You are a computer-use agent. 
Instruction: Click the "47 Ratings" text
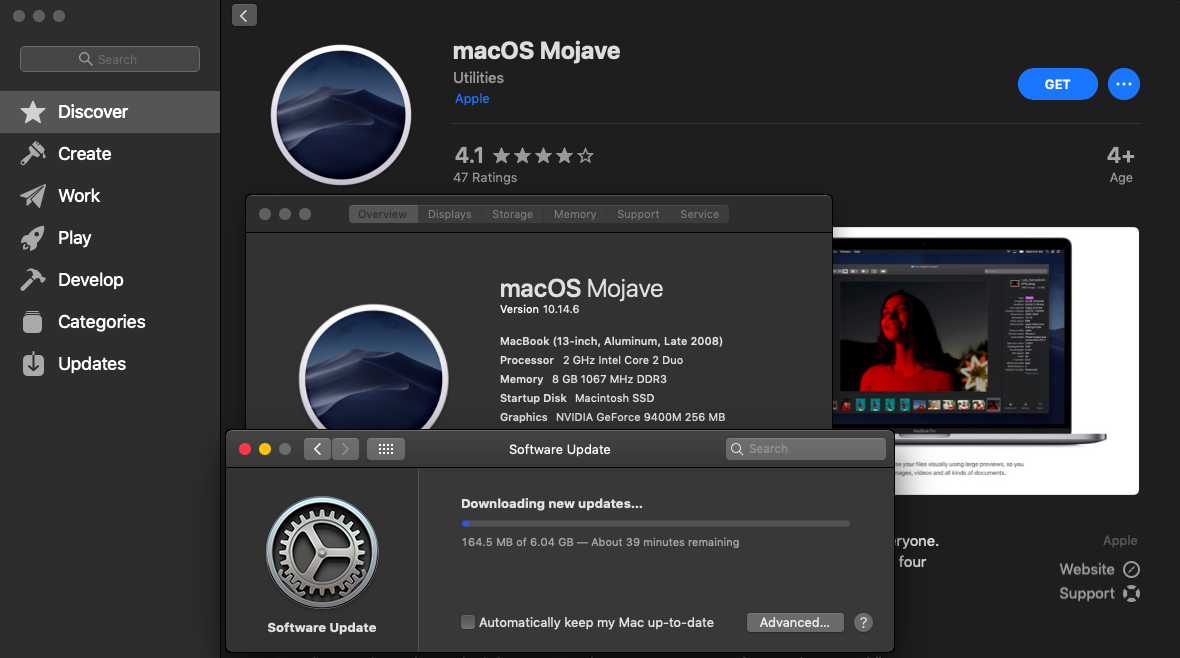(485, 178)
